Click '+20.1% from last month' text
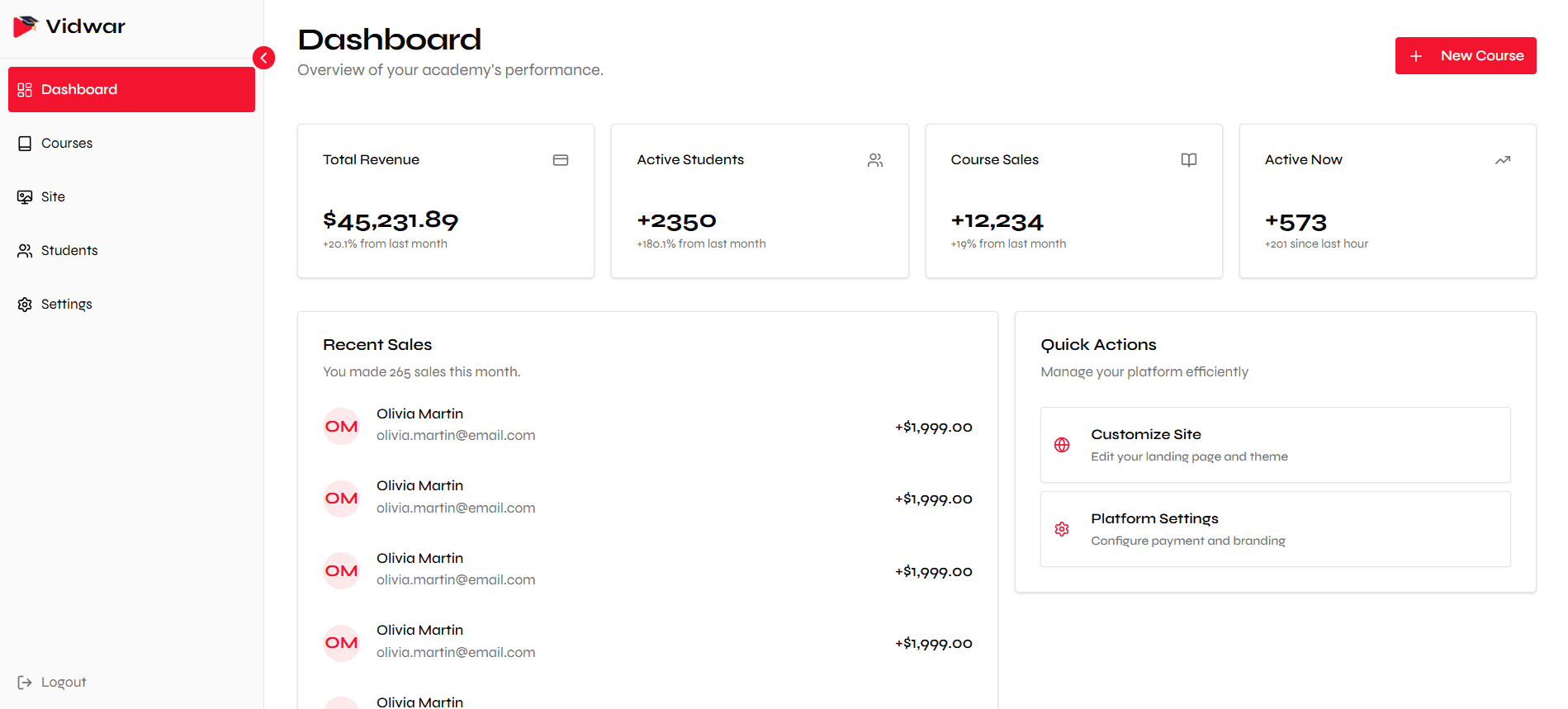Viewport: 1568px width, 709px height. (x=385, y=243)
